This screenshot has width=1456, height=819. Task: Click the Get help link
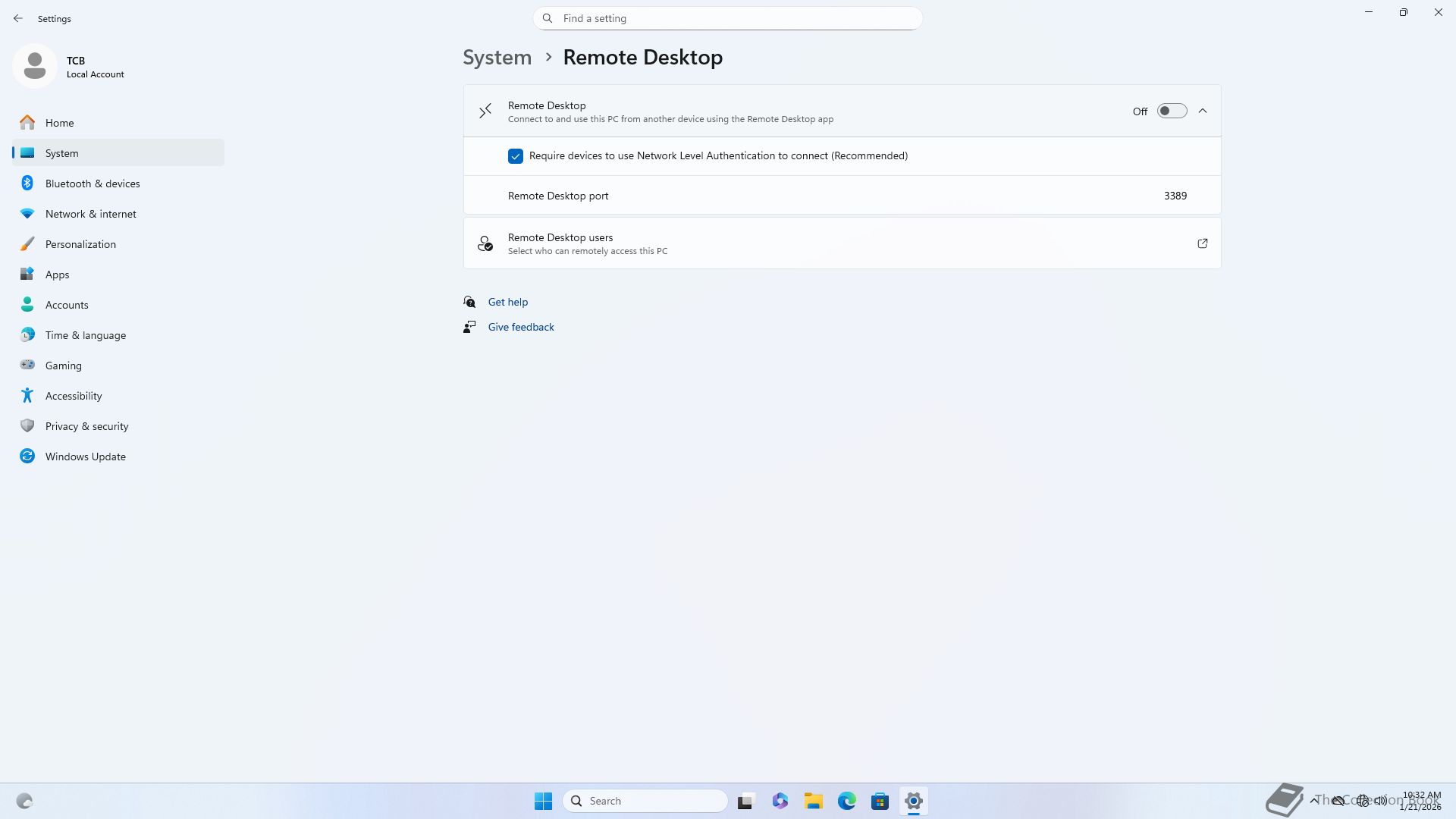507,302
